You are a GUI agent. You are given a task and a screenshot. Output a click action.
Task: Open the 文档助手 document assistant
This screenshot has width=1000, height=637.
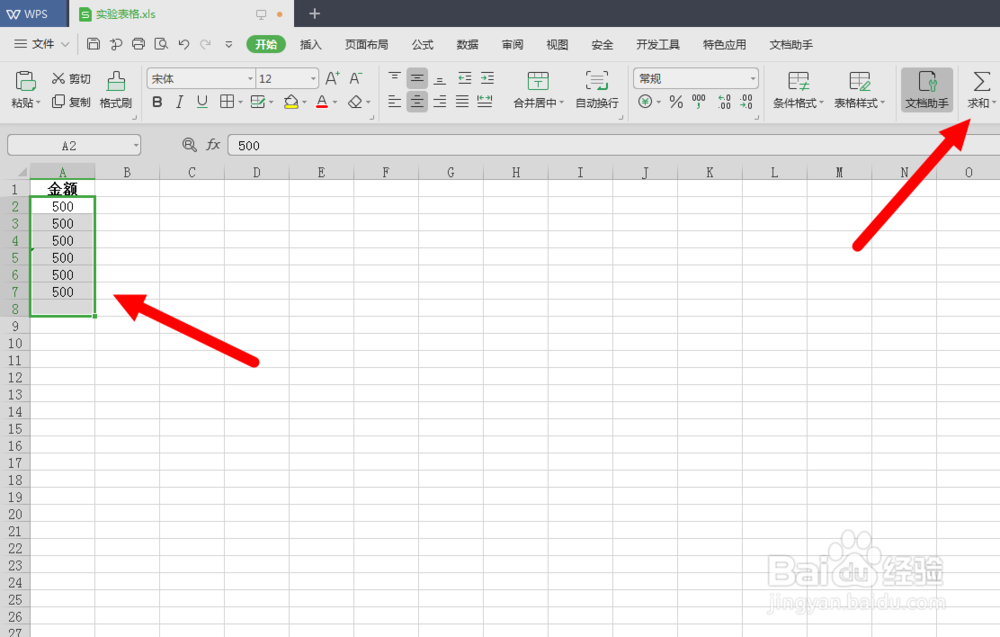[x=925, y=88]
